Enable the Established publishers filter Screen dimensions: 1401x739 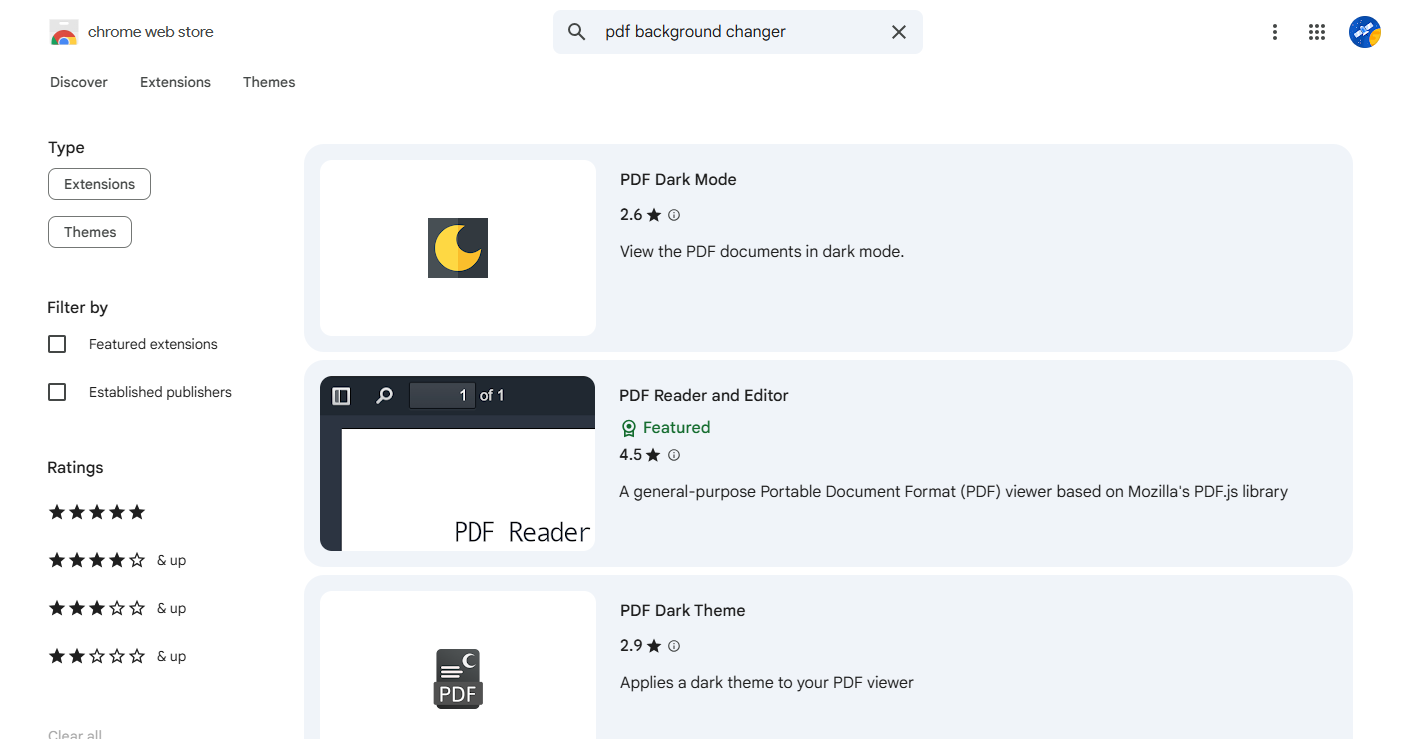[57, 391]
